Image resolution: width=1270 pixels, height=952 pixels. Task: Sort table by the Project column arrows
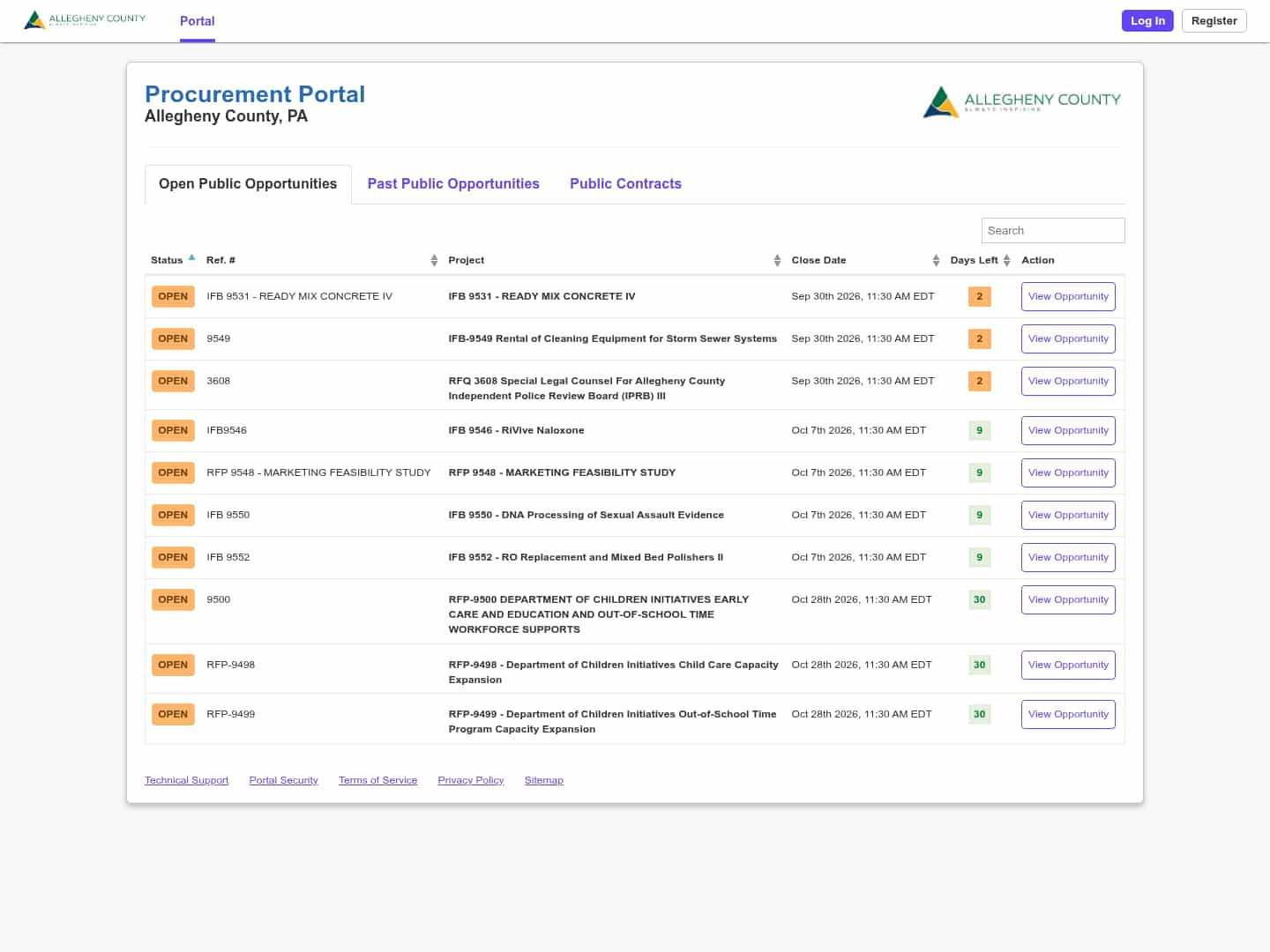[x=777, y=260]
